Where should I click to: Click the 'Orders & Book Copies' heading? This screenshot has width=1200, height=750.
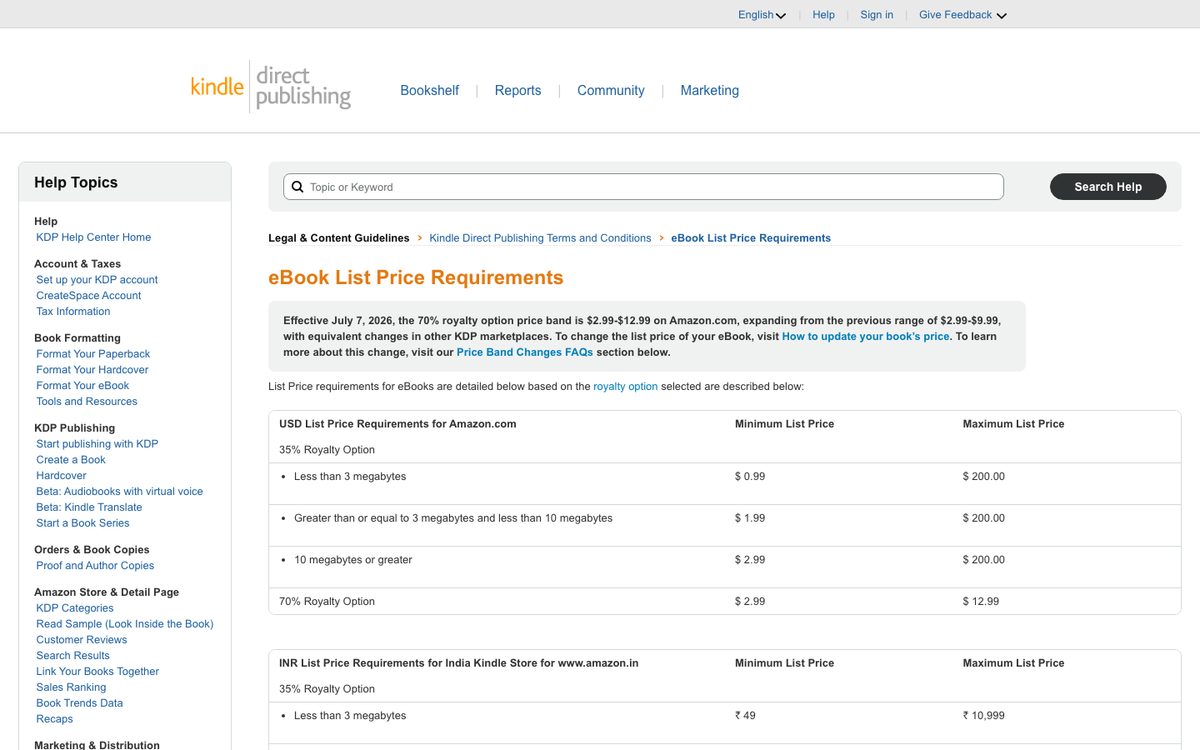tap(92, 550)
